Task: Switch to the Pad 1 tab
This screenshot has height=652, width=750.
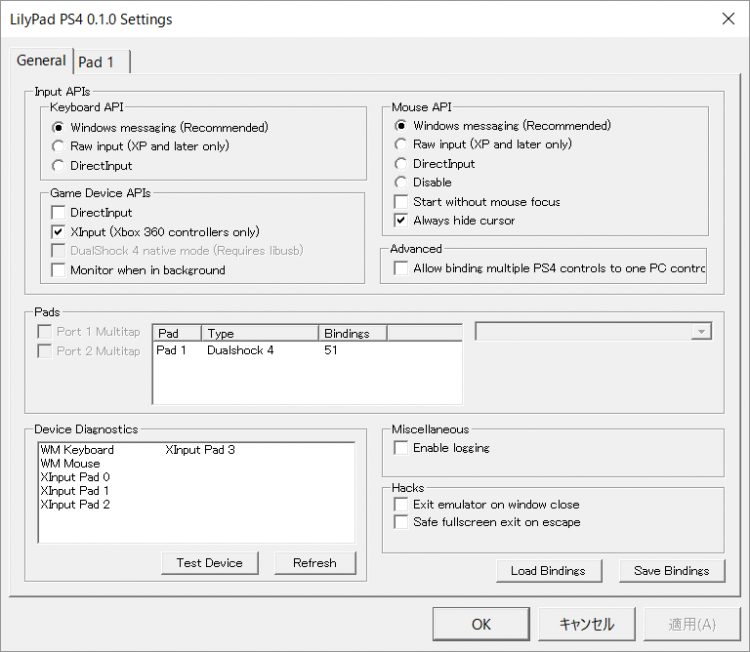Action: [x=101, y=62]
